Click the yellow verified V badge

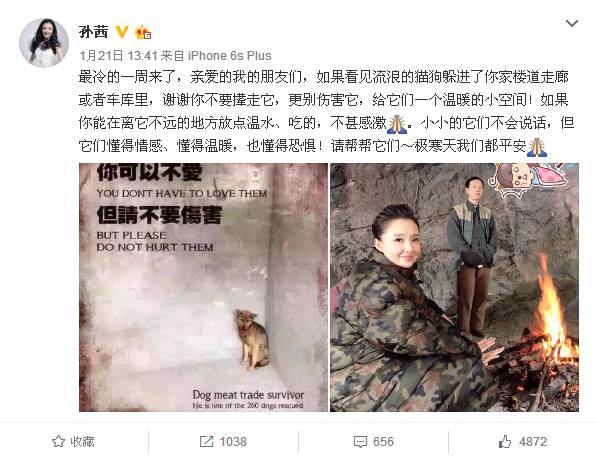pos(122,32)
